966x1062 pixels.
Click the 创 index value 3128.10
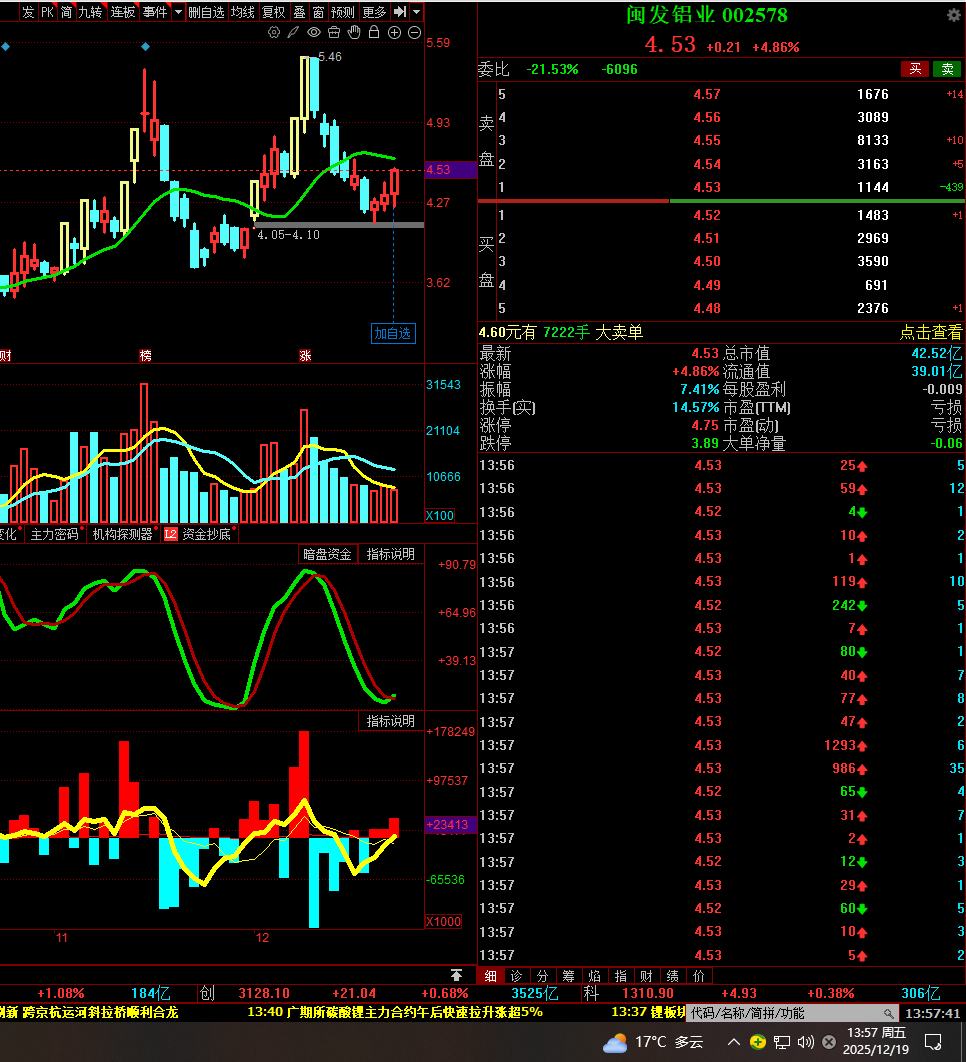(264, 993)
